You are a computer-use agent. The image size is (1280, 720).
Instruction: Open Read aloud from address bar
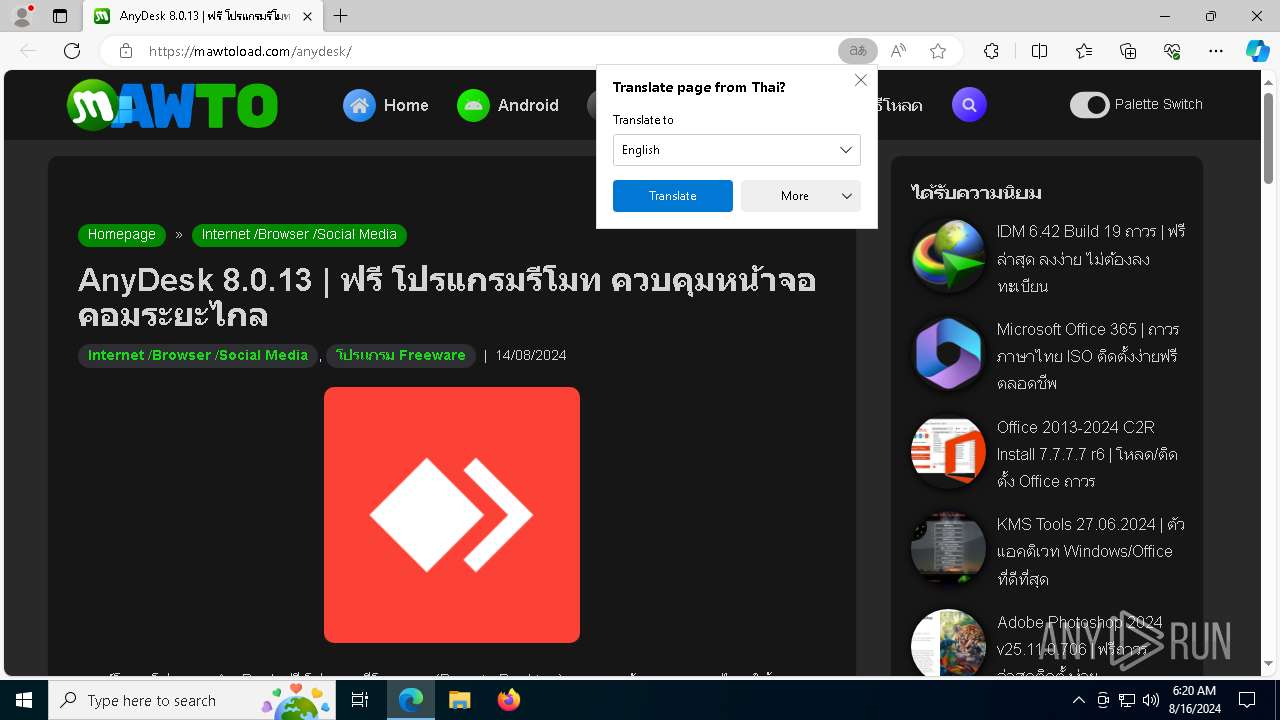click(898, 51)
